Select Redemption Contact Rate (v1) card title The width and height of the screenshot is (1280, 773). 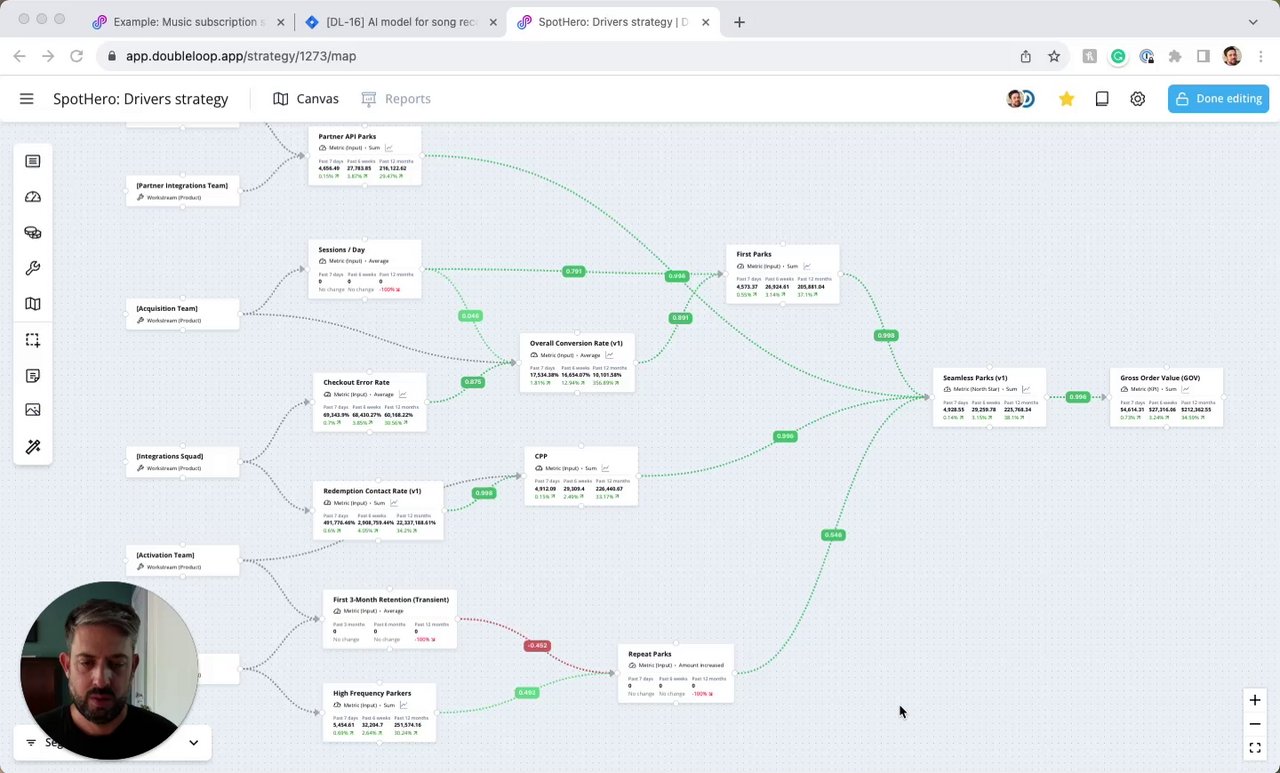coord(372,491)
